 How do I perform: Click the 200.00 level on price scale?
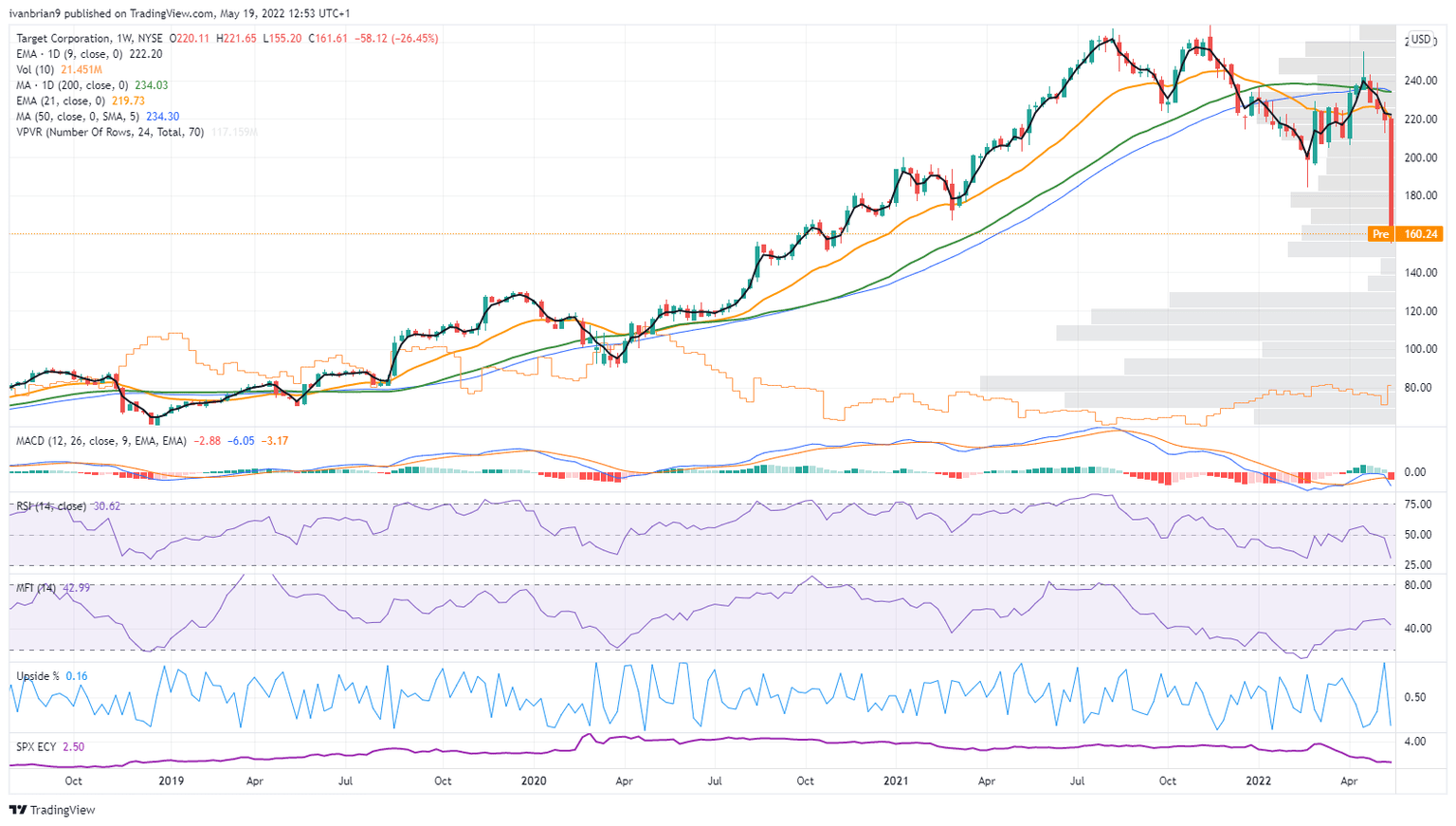click(x=1420, y=157)
